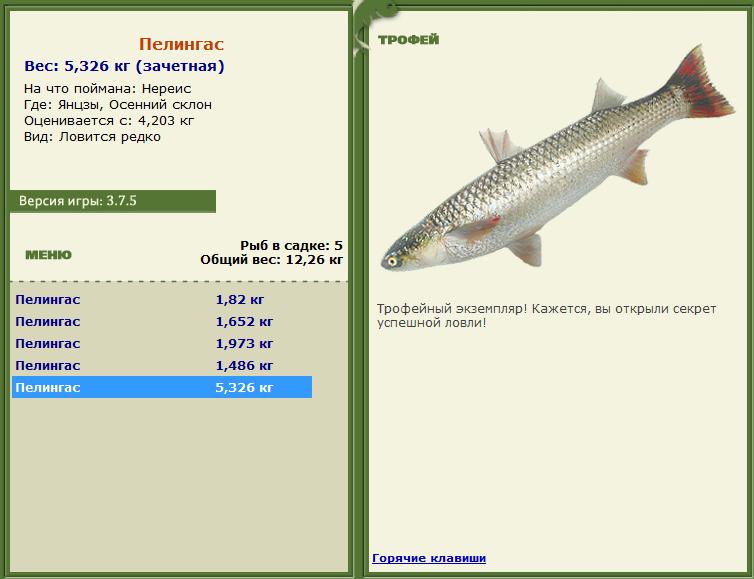Select the Пелингас 1,82 кг row
This screenshot has height=579, width=754.
[162, 300]
